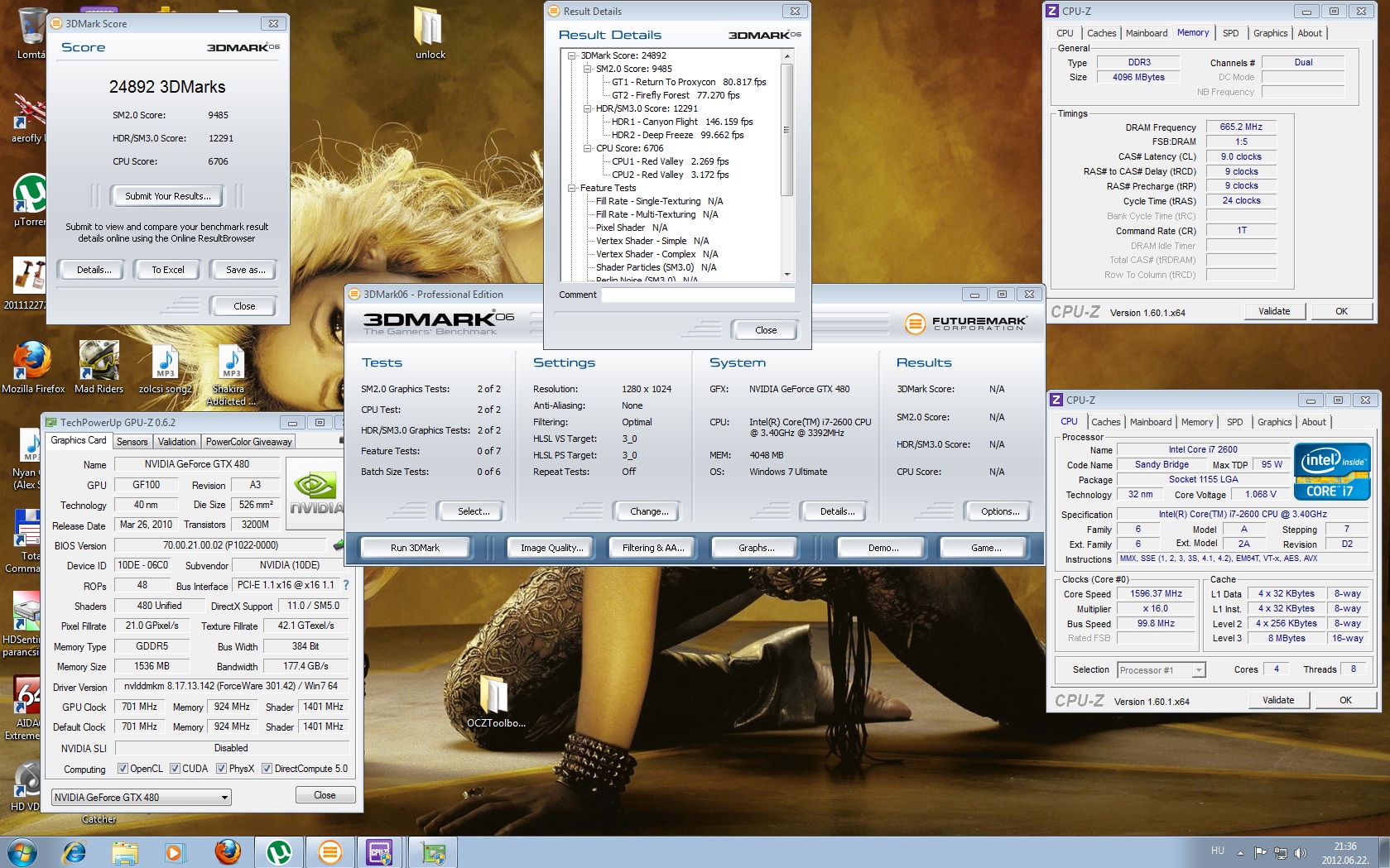Image resolution: width=1390 pixels, height=868 pixels.
Task: Click the Demo... button in 3DMark06
Action: (883, 548)
